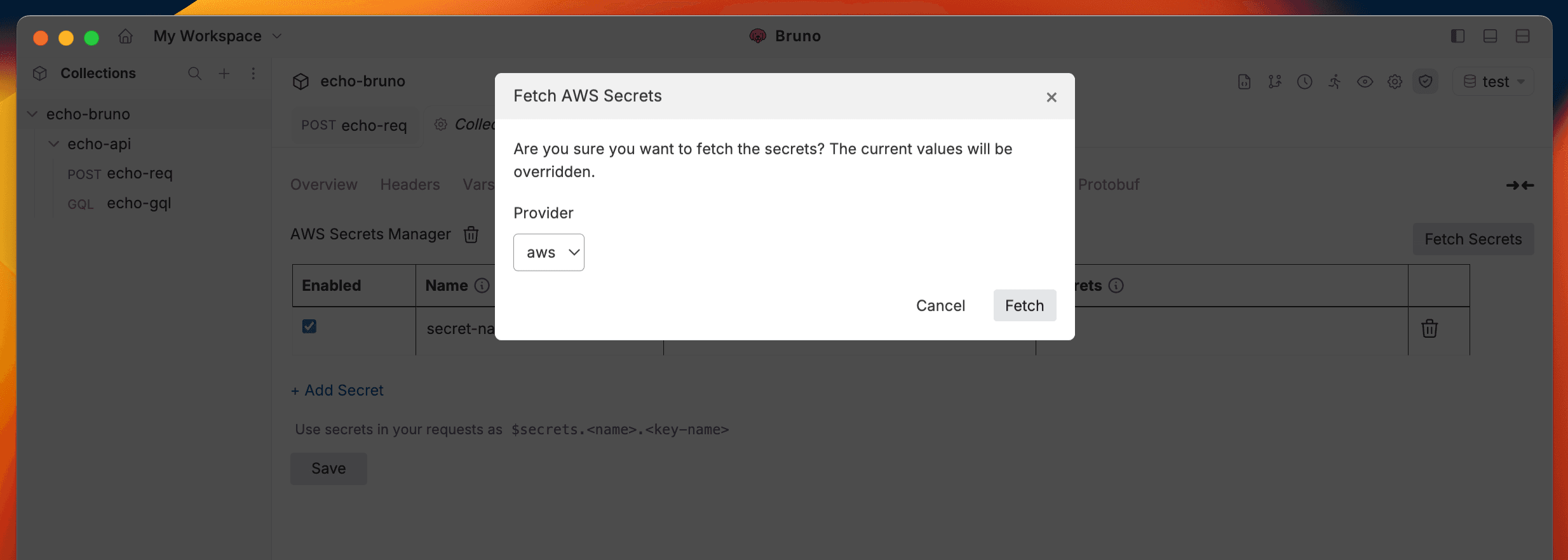Image resolution: width=1568 pixels, height=560 pixels.
Task: Click the split view layout icon
Action: [x=1523, y=36]
